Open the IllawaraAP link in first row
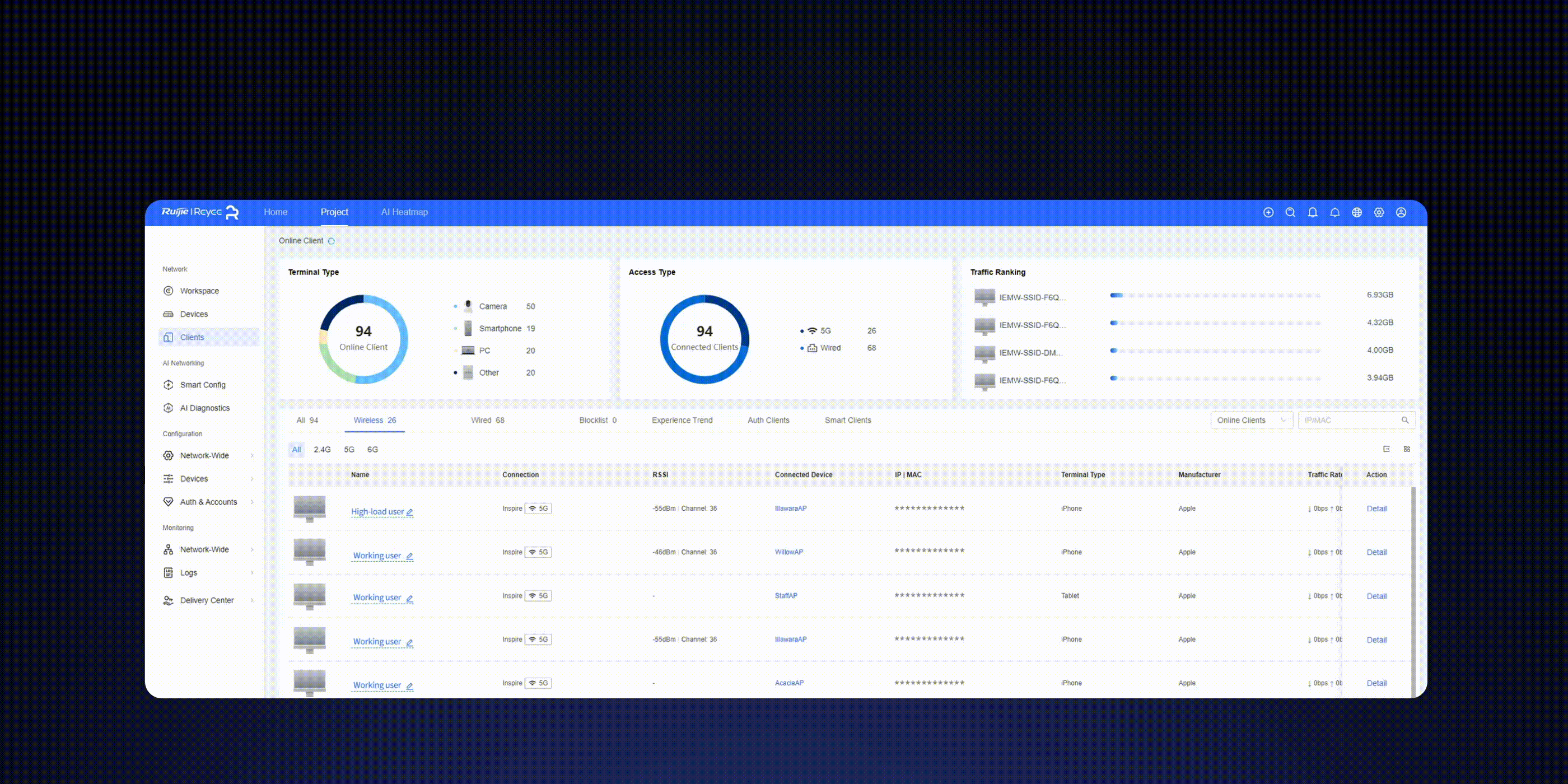 coord(790,509)
